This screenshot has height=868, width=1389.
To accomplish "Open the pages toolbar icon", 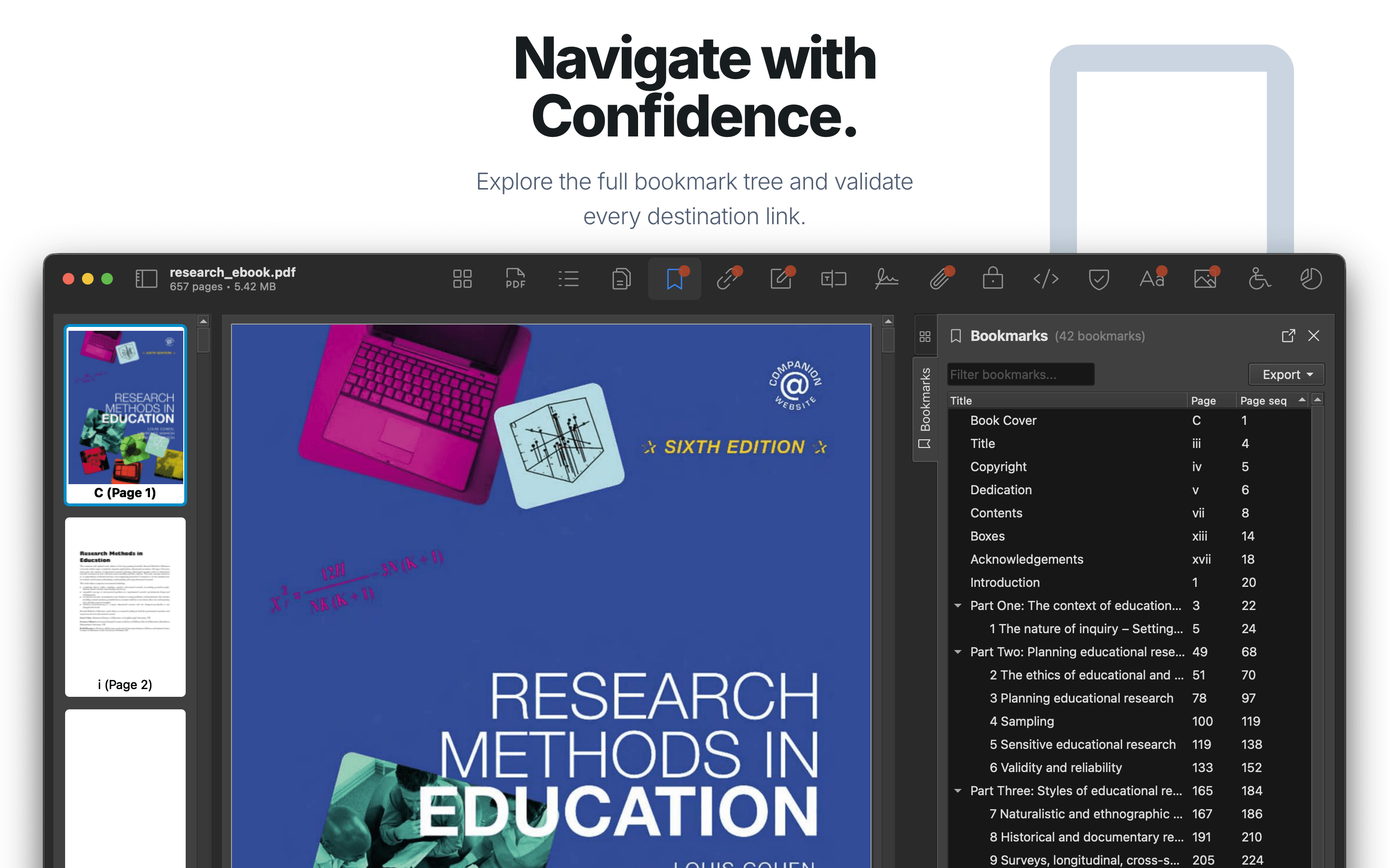I will (621, 279).
